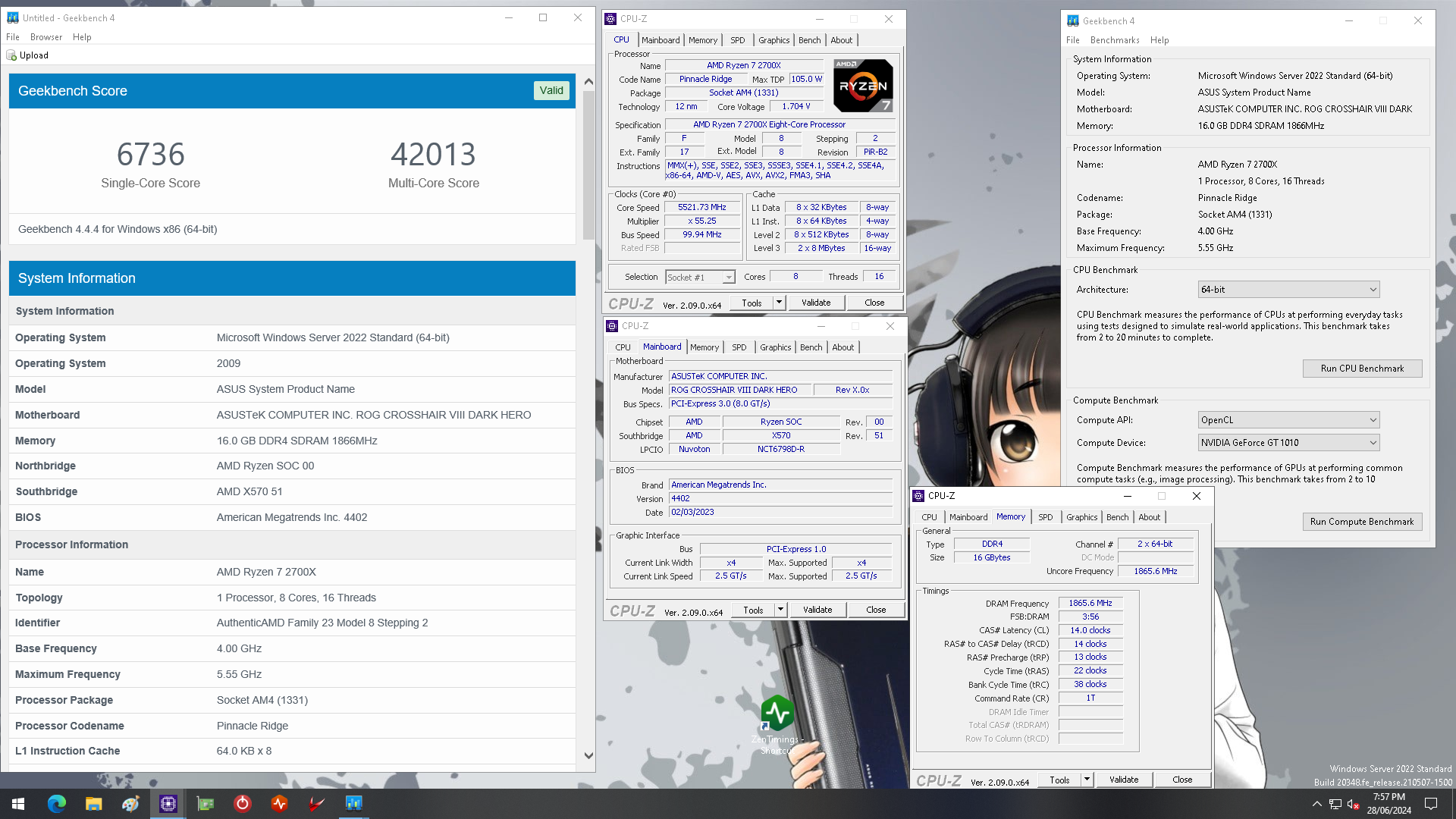The height and width of the screenshot is (819, 1456).
Task: Click Geekbench results scrollbar up arrow
Action: (588, 80)
